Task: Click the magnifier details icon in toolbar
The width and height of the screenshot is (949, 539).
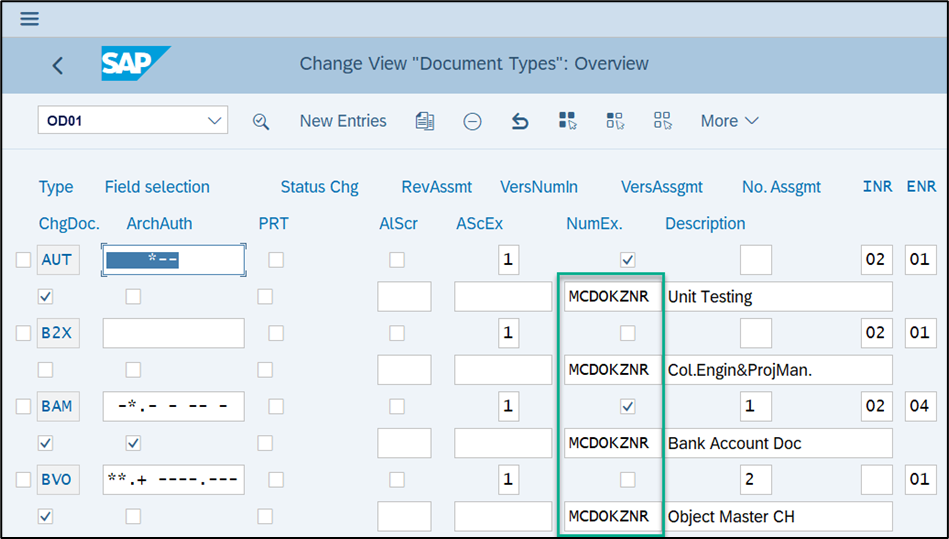Action: (261, 121)
